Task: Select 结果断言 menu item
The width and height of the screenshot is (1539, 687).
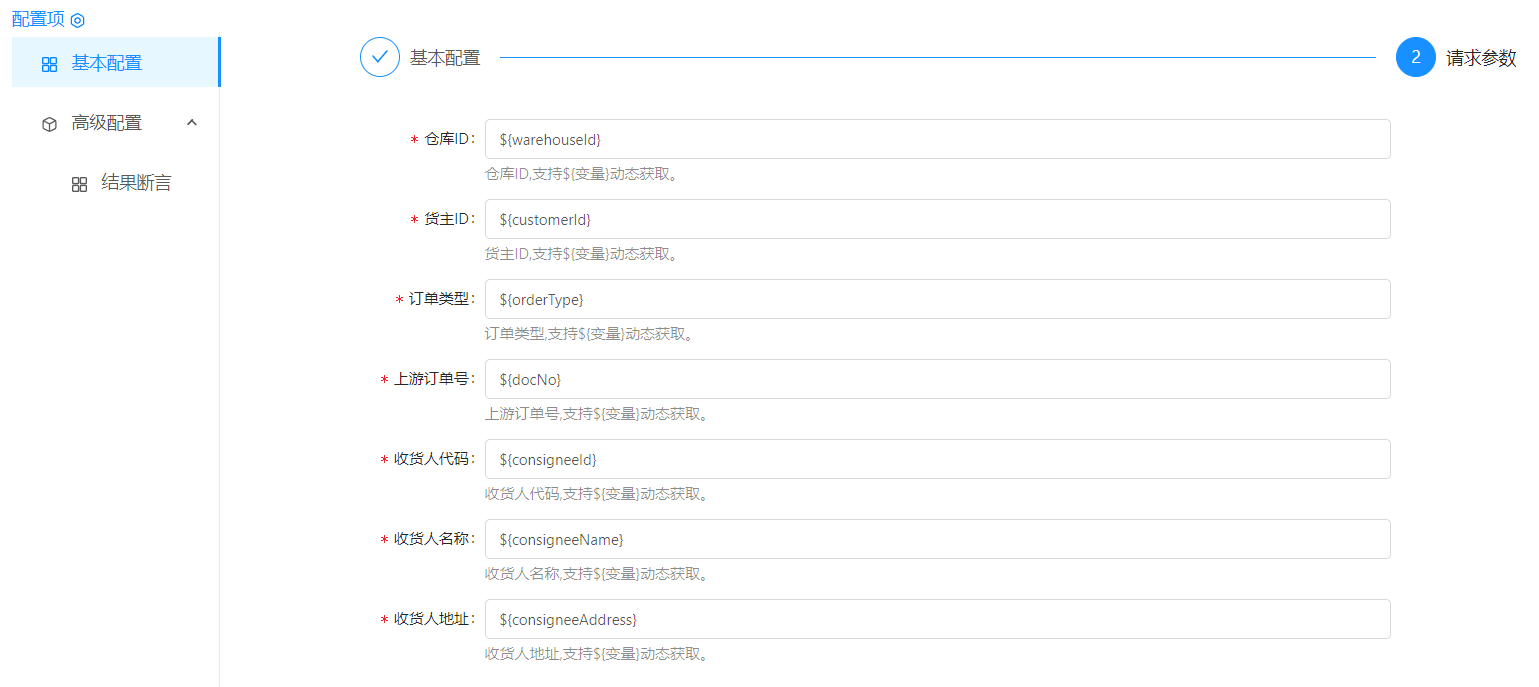Action: (x=136, y=183)
